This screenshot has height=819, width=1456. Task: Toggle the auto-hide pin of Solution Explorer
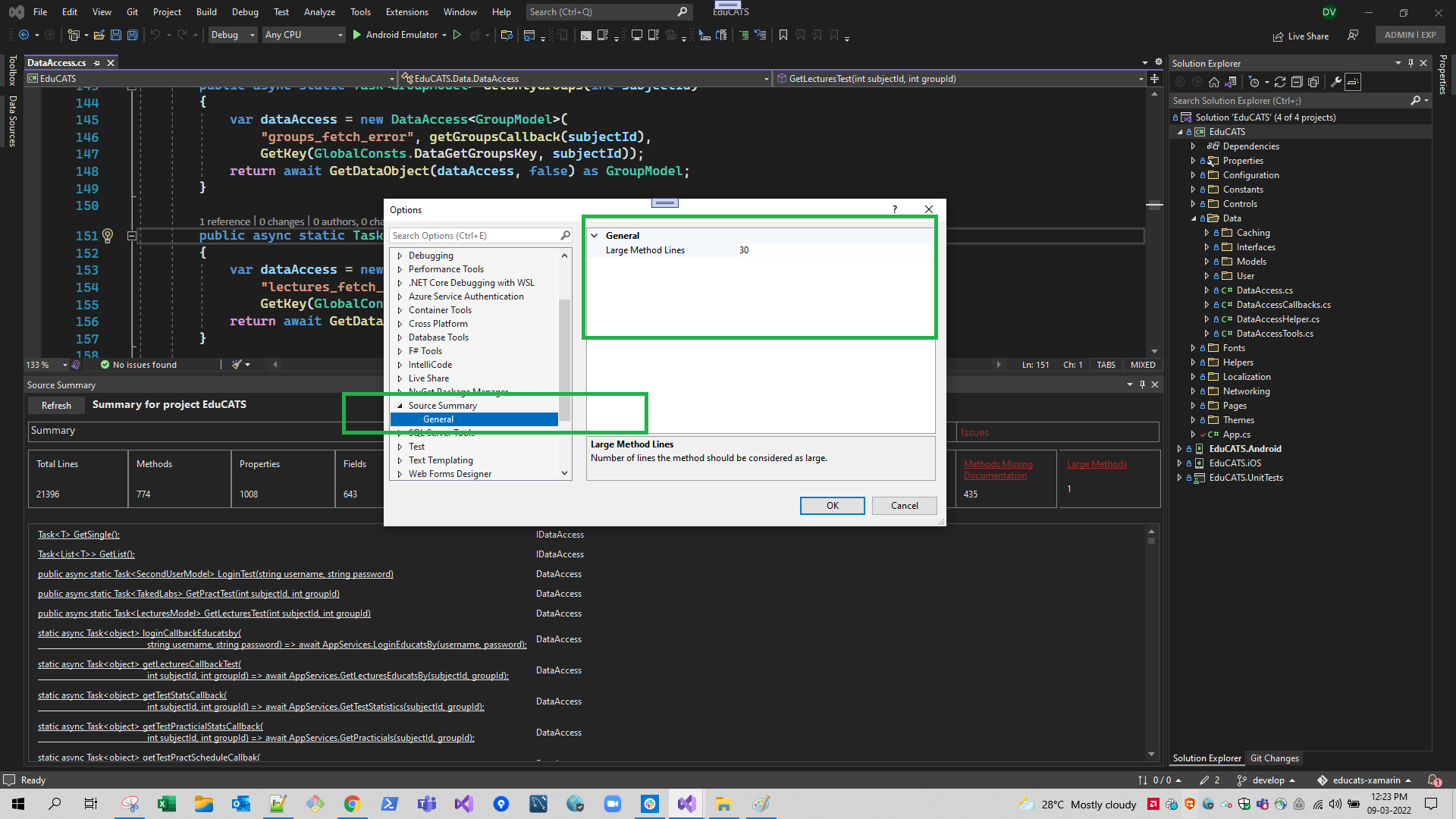pos(1410,64)
